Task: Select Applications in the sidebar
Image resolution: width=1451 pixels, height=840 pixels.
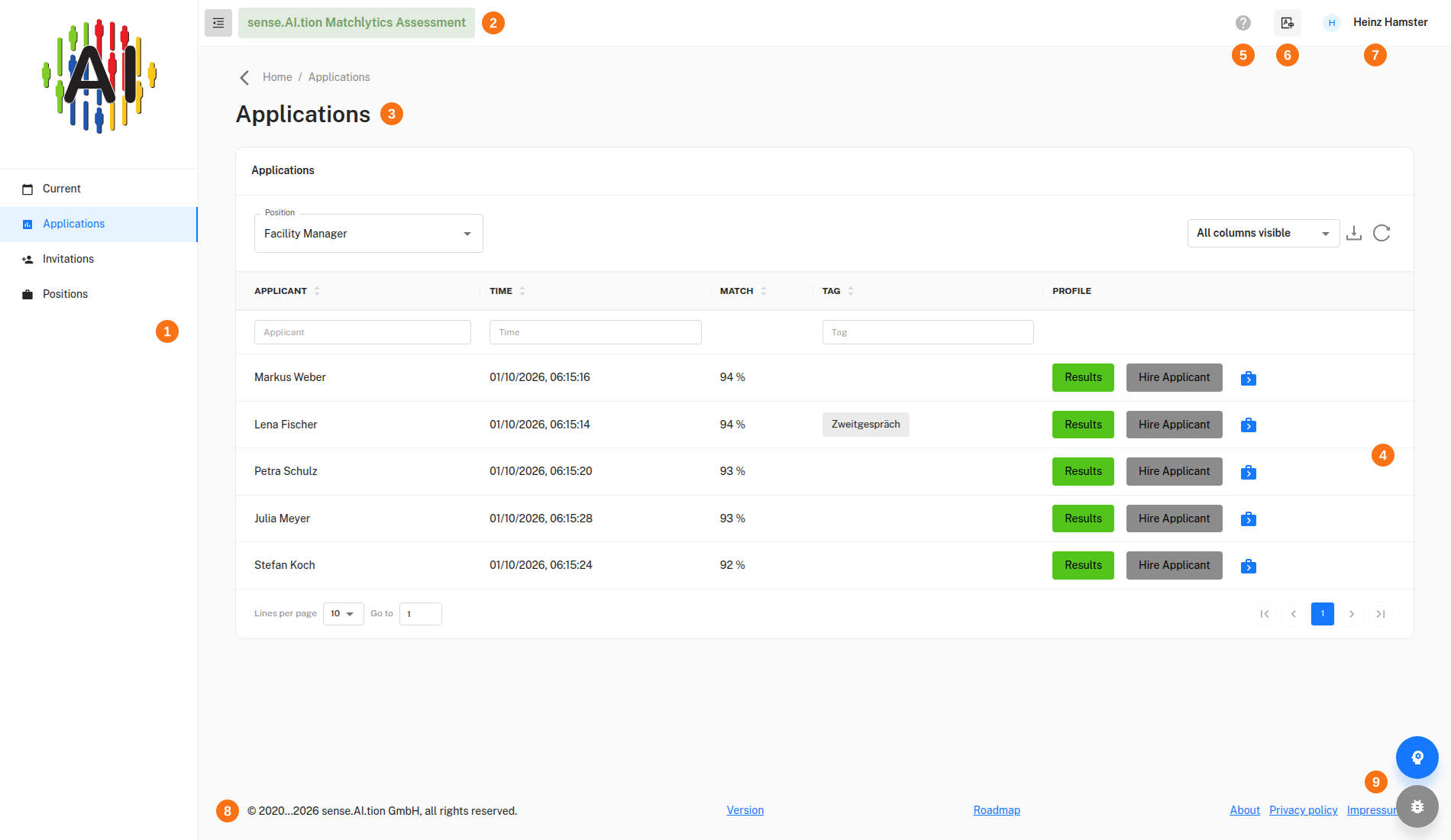Action: pyautogui.click(x=99, y=224)
